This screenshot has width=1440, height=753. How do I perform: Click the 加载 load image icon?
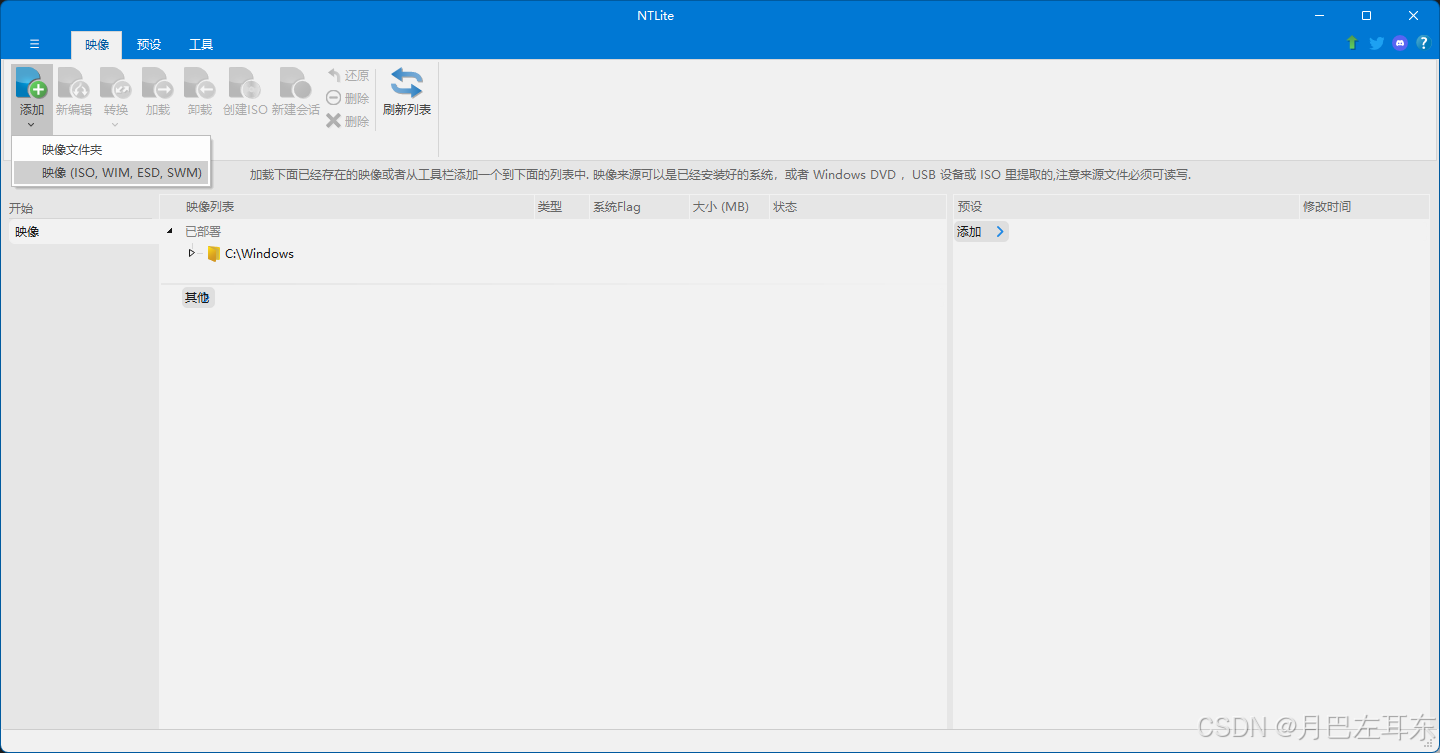coord(158,83)
